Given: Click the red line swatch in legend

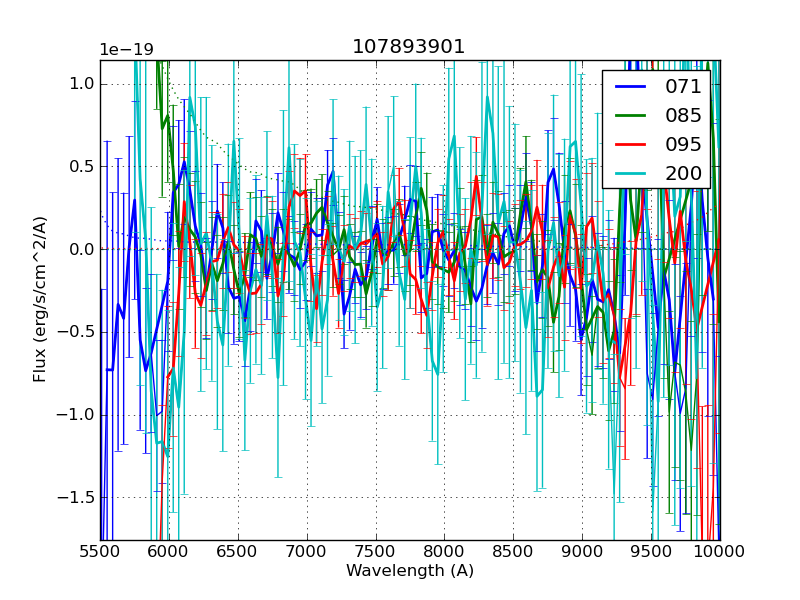Looking at the screenshot, I should pyautogui.click(x=632, y=145).
